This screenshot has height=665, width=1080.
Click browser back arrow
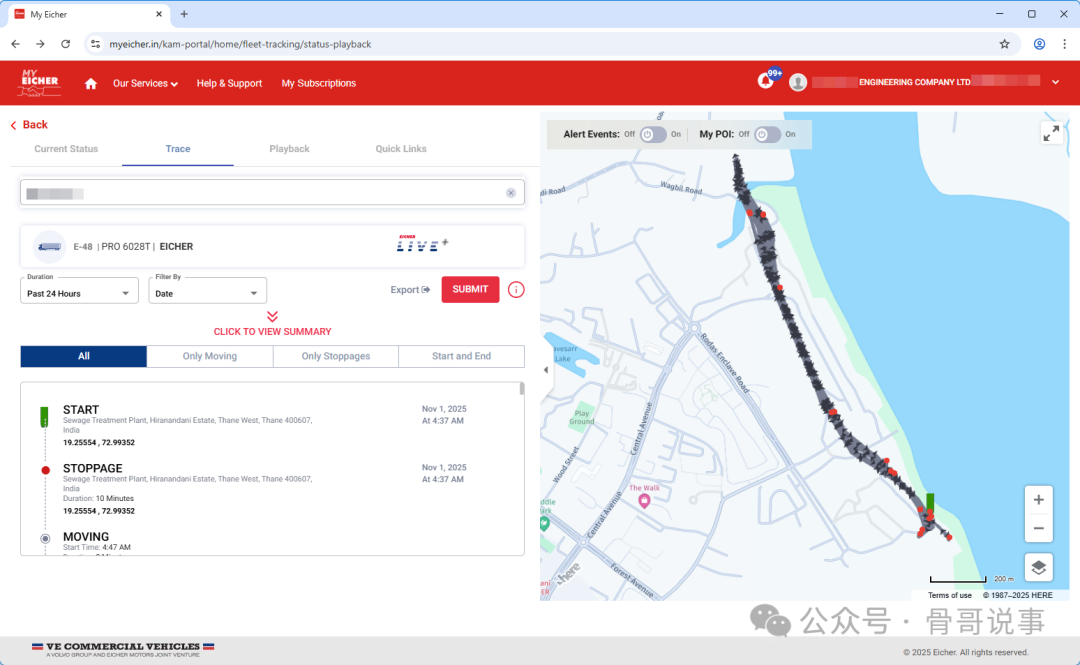15,44
